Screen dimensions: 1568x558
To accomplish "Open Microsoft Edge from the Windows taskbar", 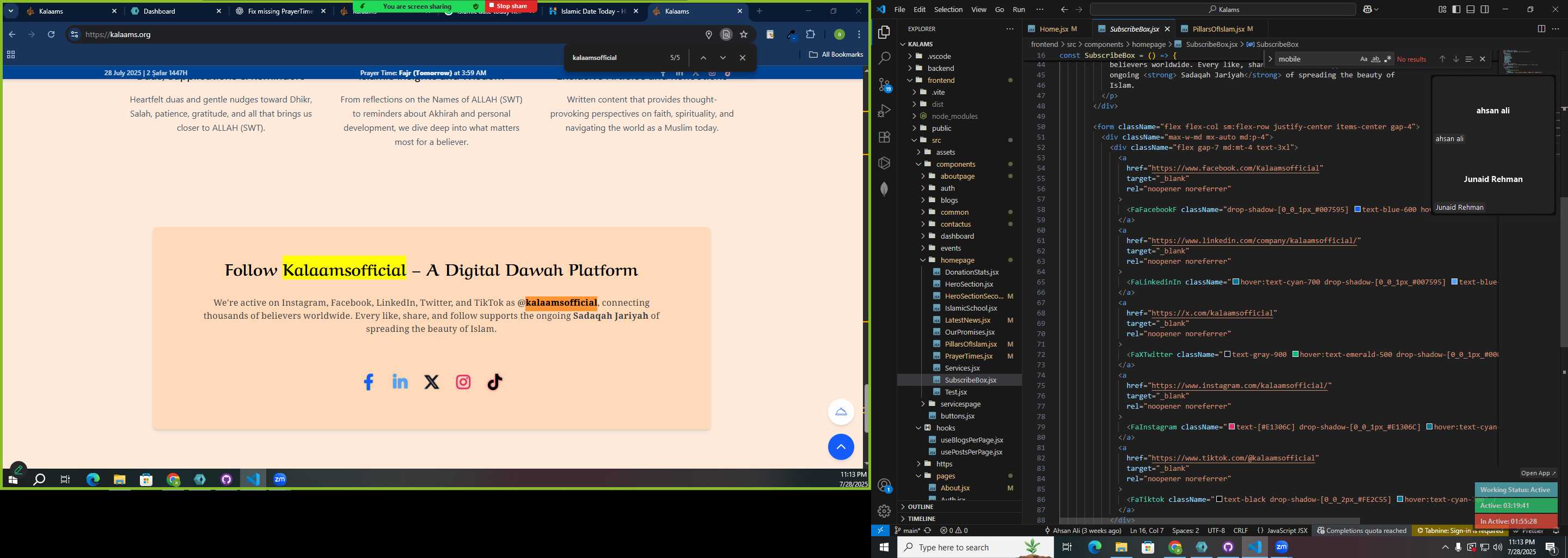I will pos(1094,547).
